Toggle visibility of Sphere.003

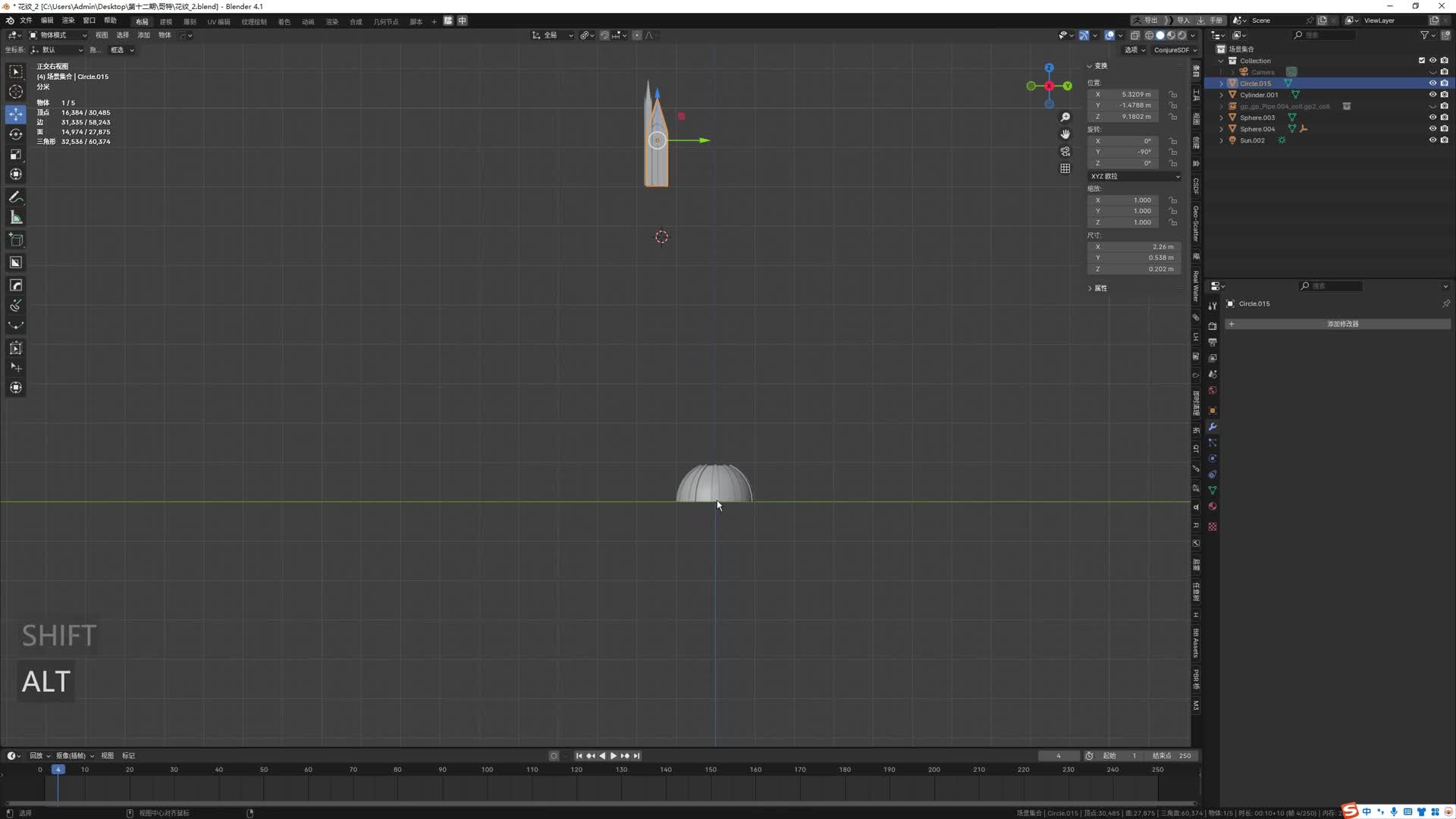(1432, 118)
